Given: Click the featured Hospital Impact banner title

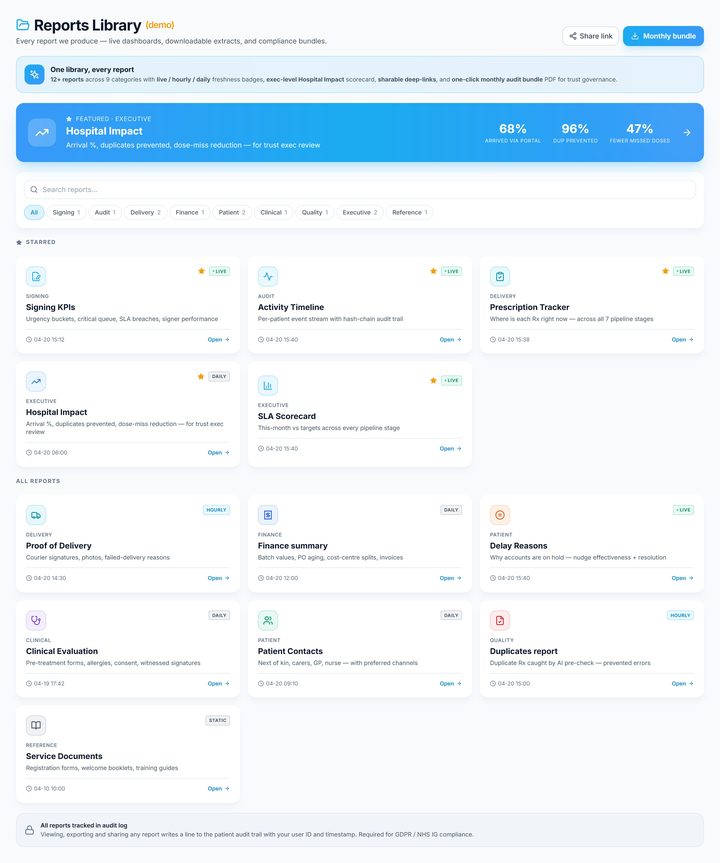Looking at the screenshot, I should click(x=104, y=131).
